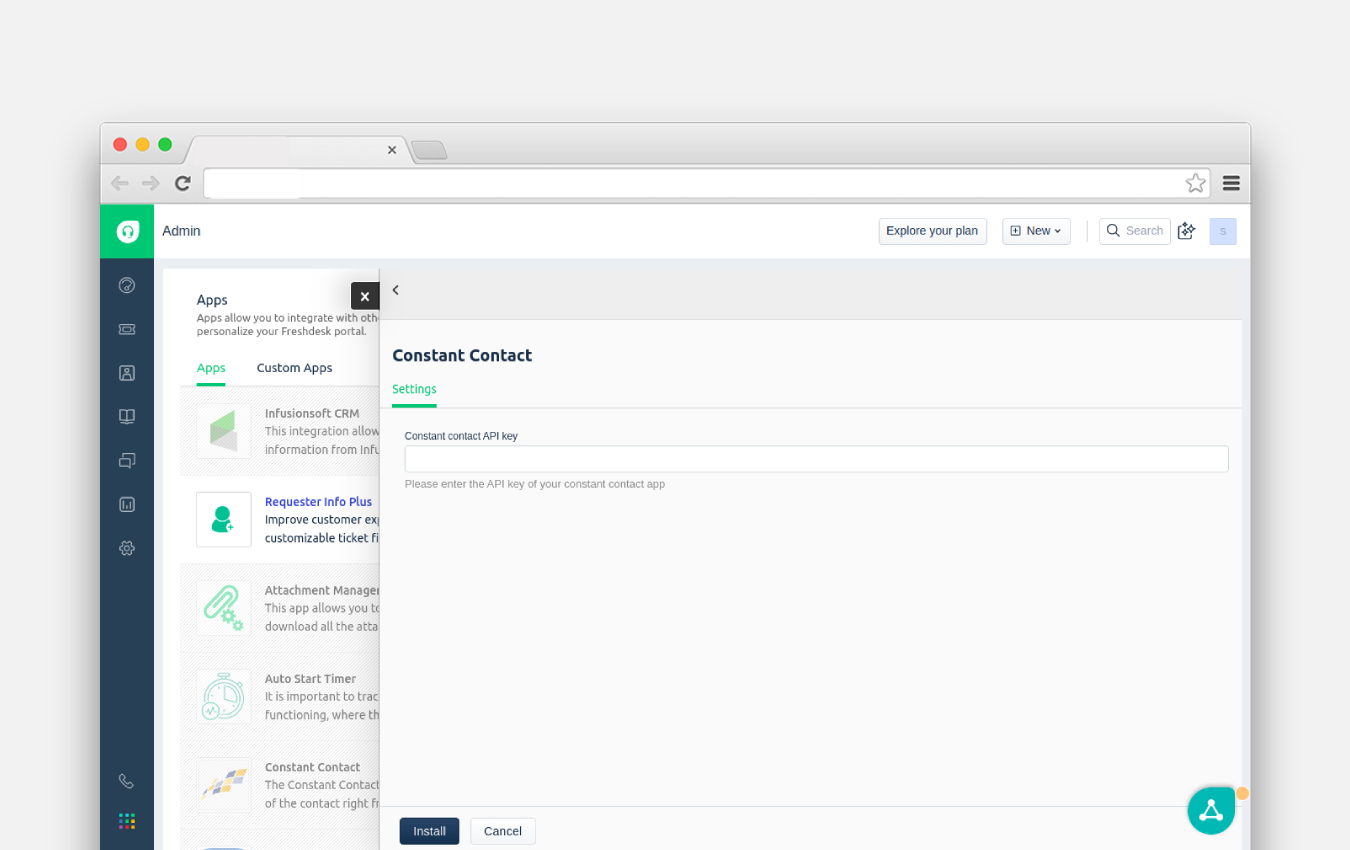
Task: Click the Auto Start Timer stopwatch icon
Action: [x=224, y=696]
